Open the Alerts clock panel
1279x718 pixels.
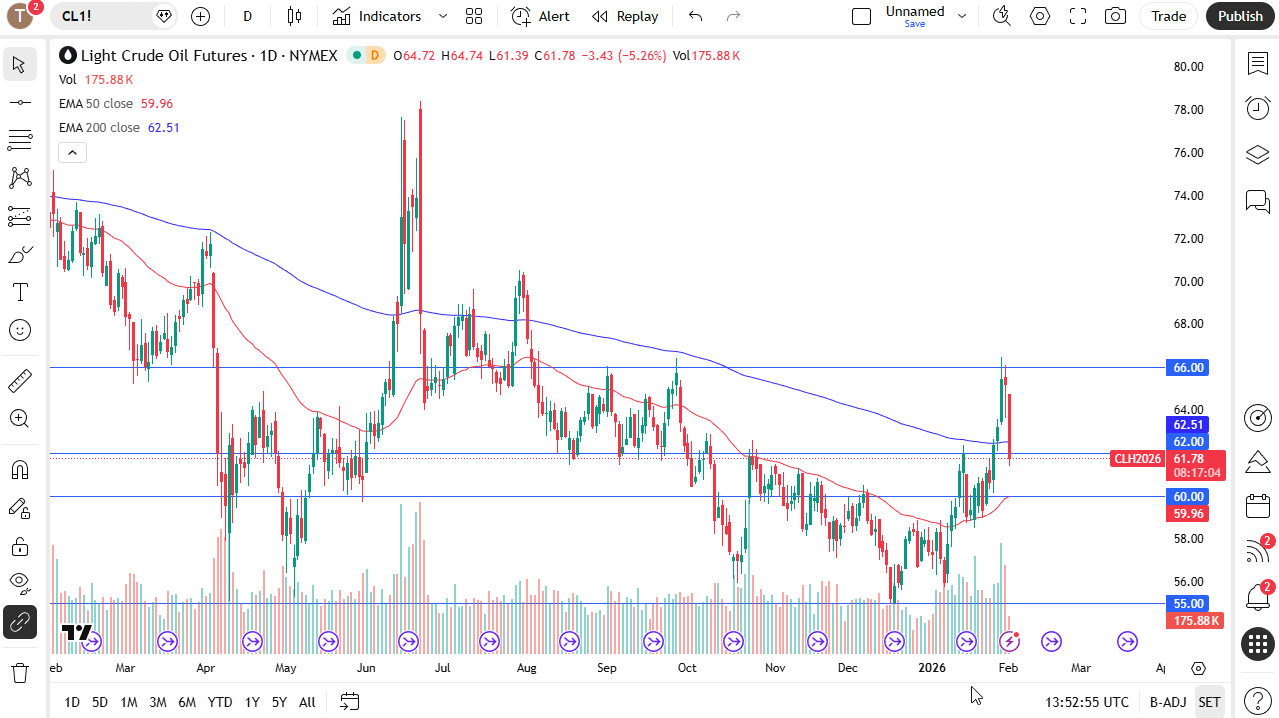[1257, 108]
